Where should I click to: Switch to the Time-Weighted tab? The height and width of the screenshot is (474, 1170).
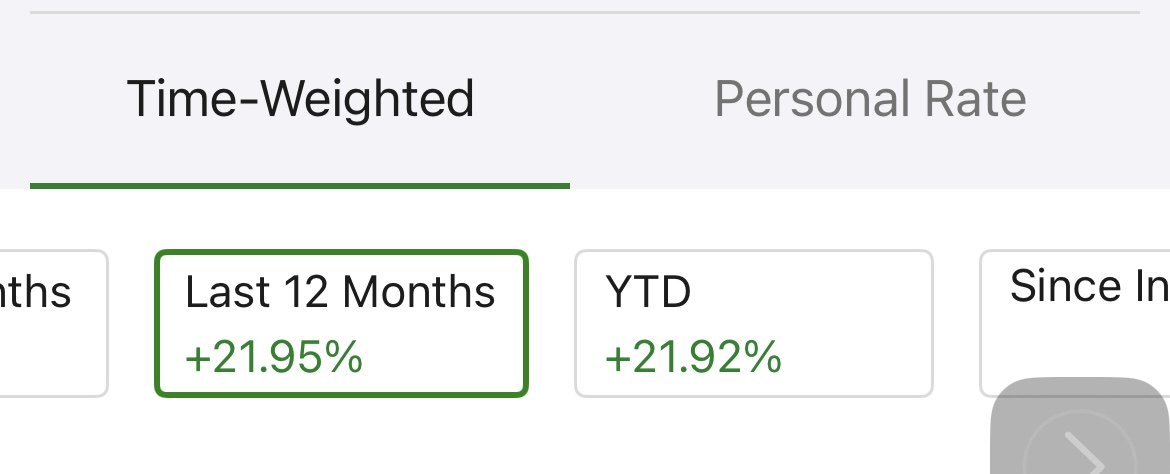coord(300,100)
